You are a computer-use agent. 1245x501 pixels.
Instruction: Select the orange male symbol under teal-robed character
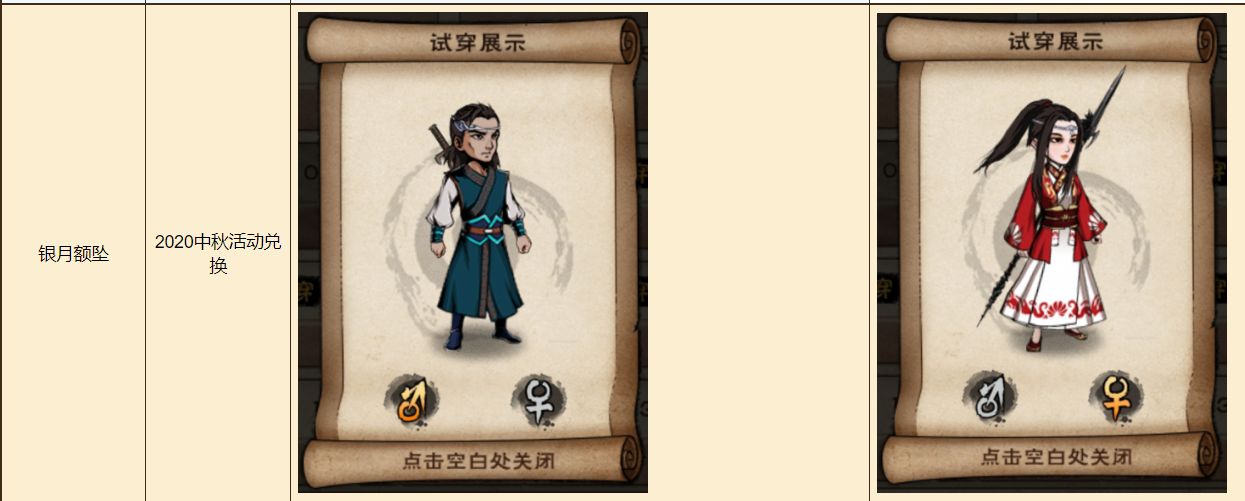(412, 399)
